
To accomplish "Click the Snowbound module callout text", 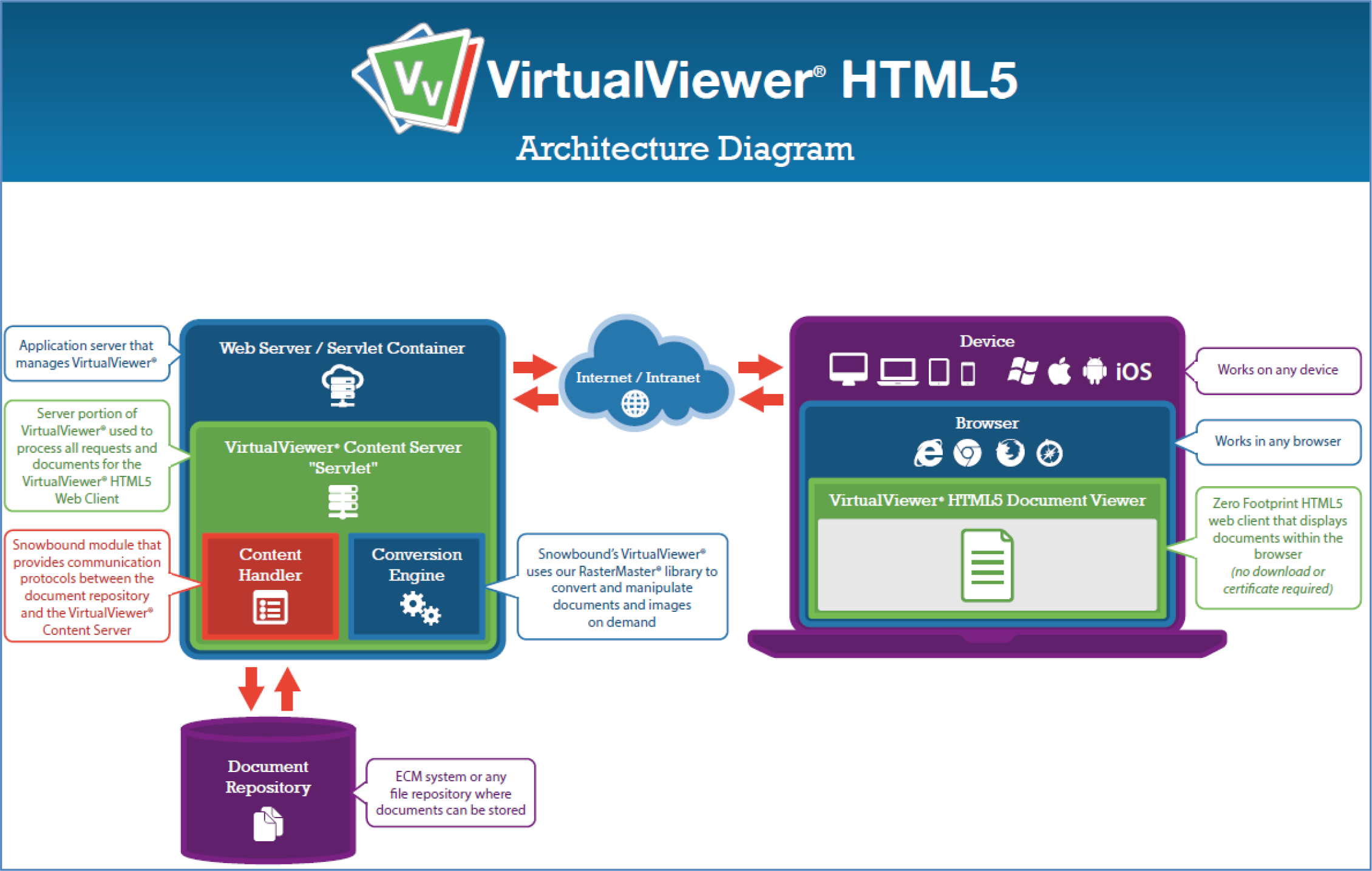I will pos(87,587).
